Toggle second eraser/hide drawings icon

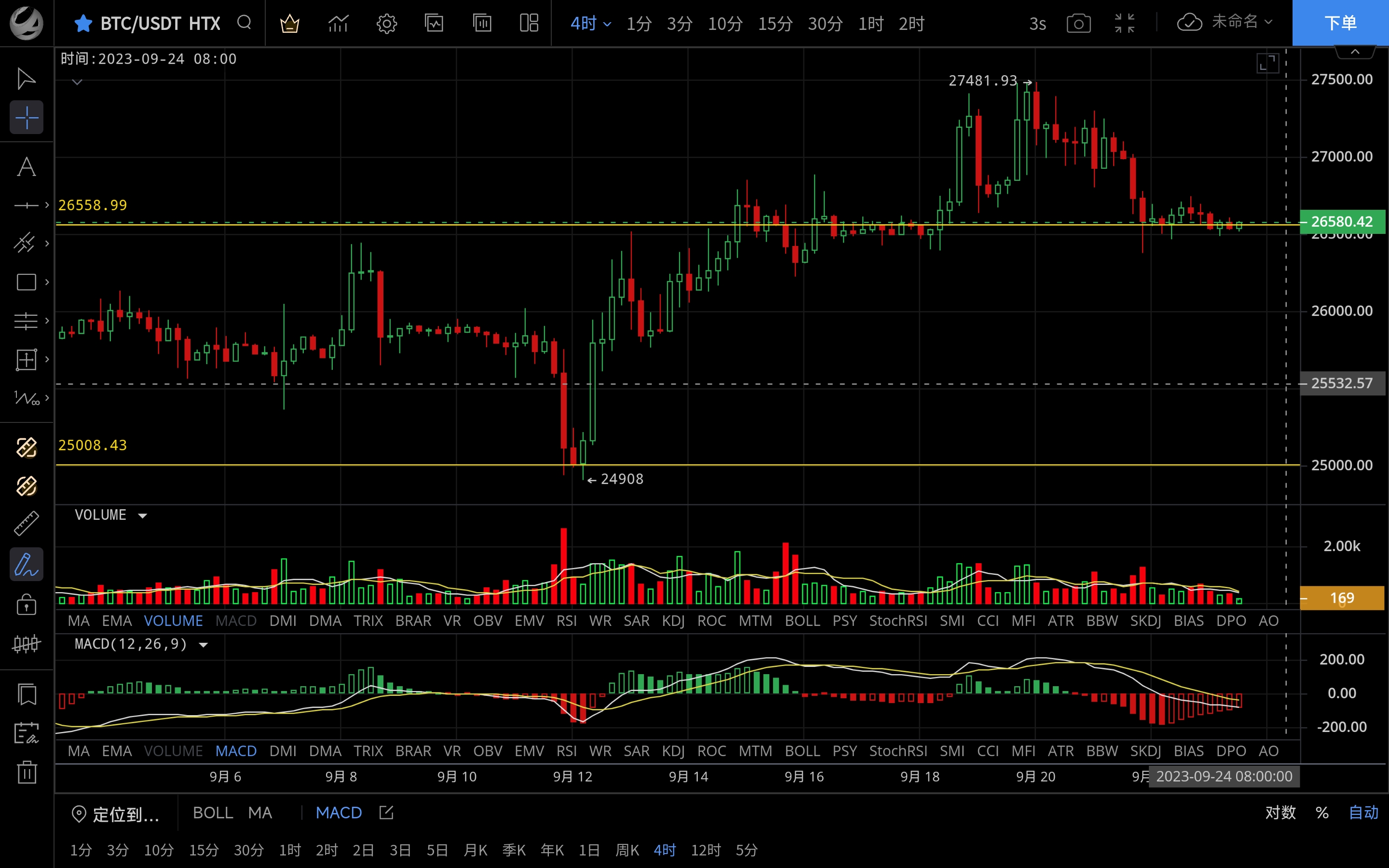click(x=27, y=486)
